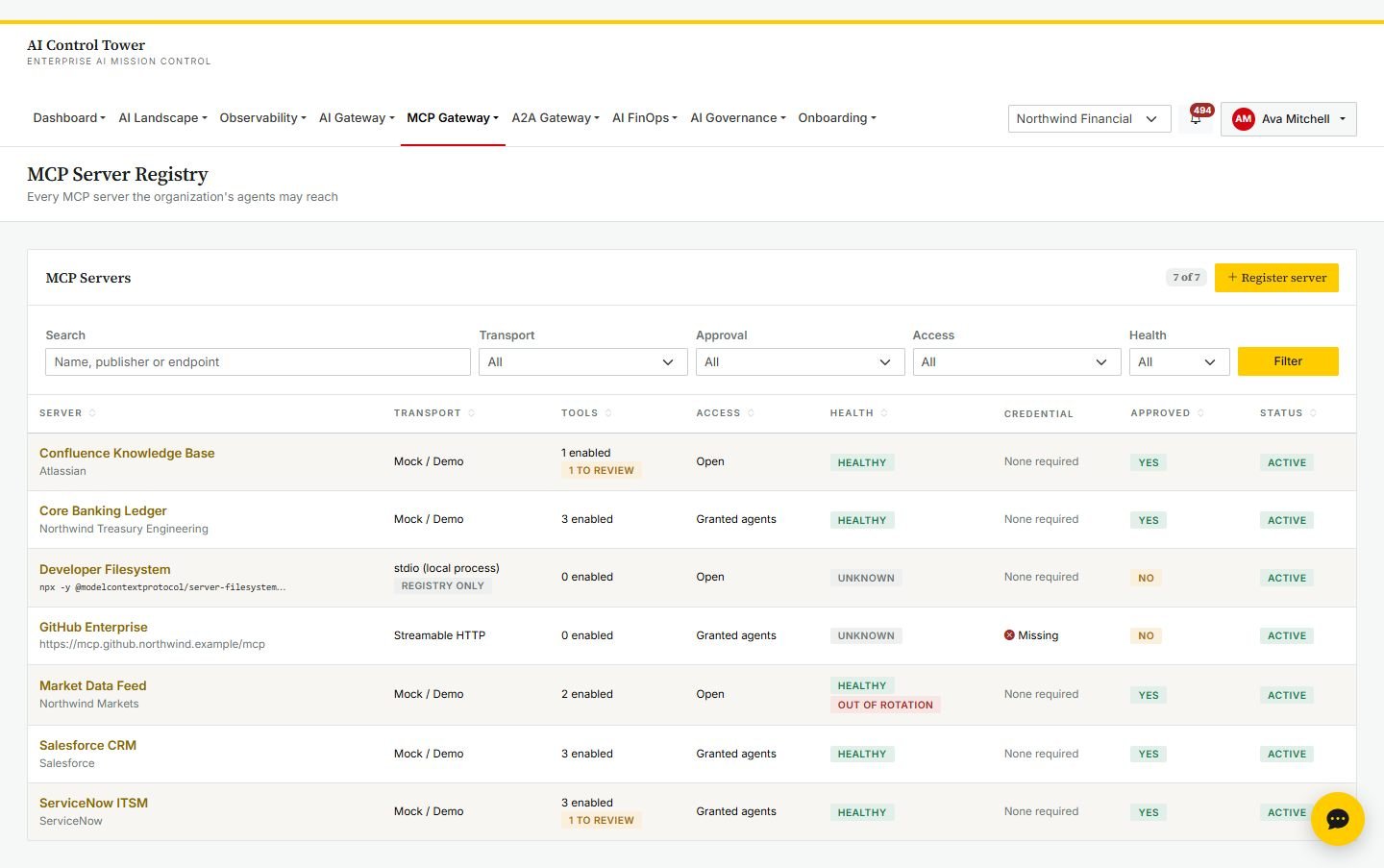Open the Access filter dropdown
Screen dimensions: 1384x868
tap(1016, 362)
